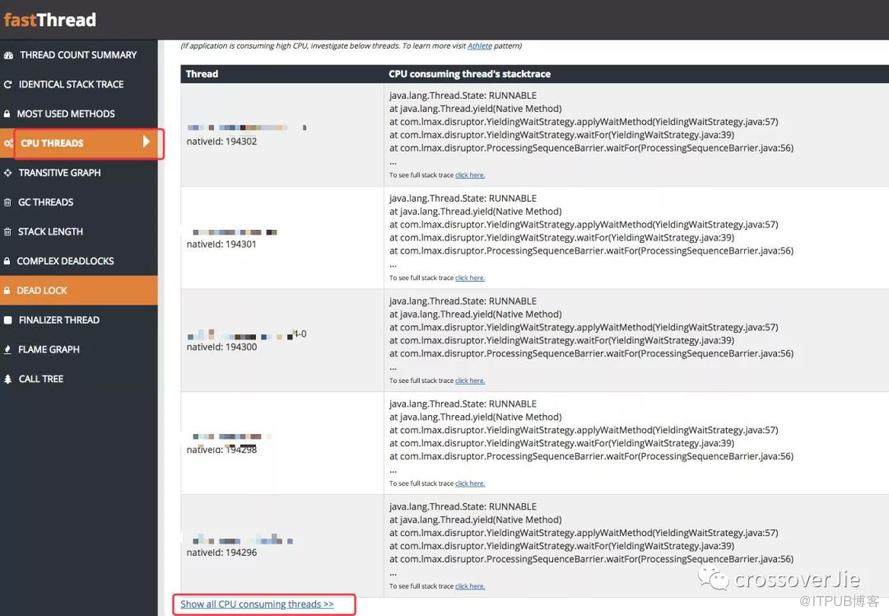Click the Most Used Methods lock icon
Viewport: 889px width, 616px height.
pyautogui.click(x=7, y=114)
